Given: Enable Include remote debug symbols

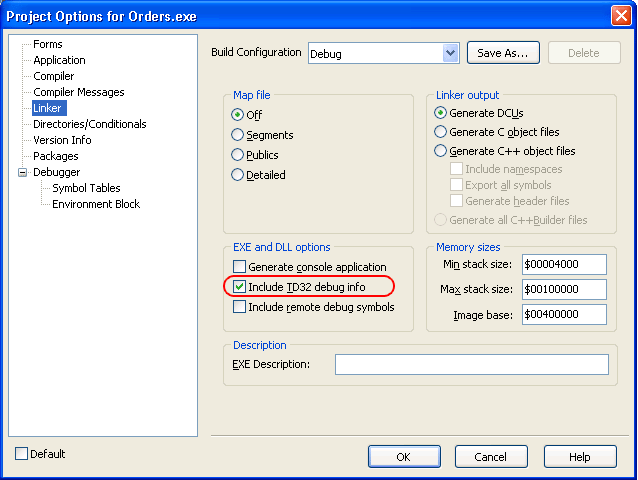Looking at the screenshot, I should (x=239, y=307).
